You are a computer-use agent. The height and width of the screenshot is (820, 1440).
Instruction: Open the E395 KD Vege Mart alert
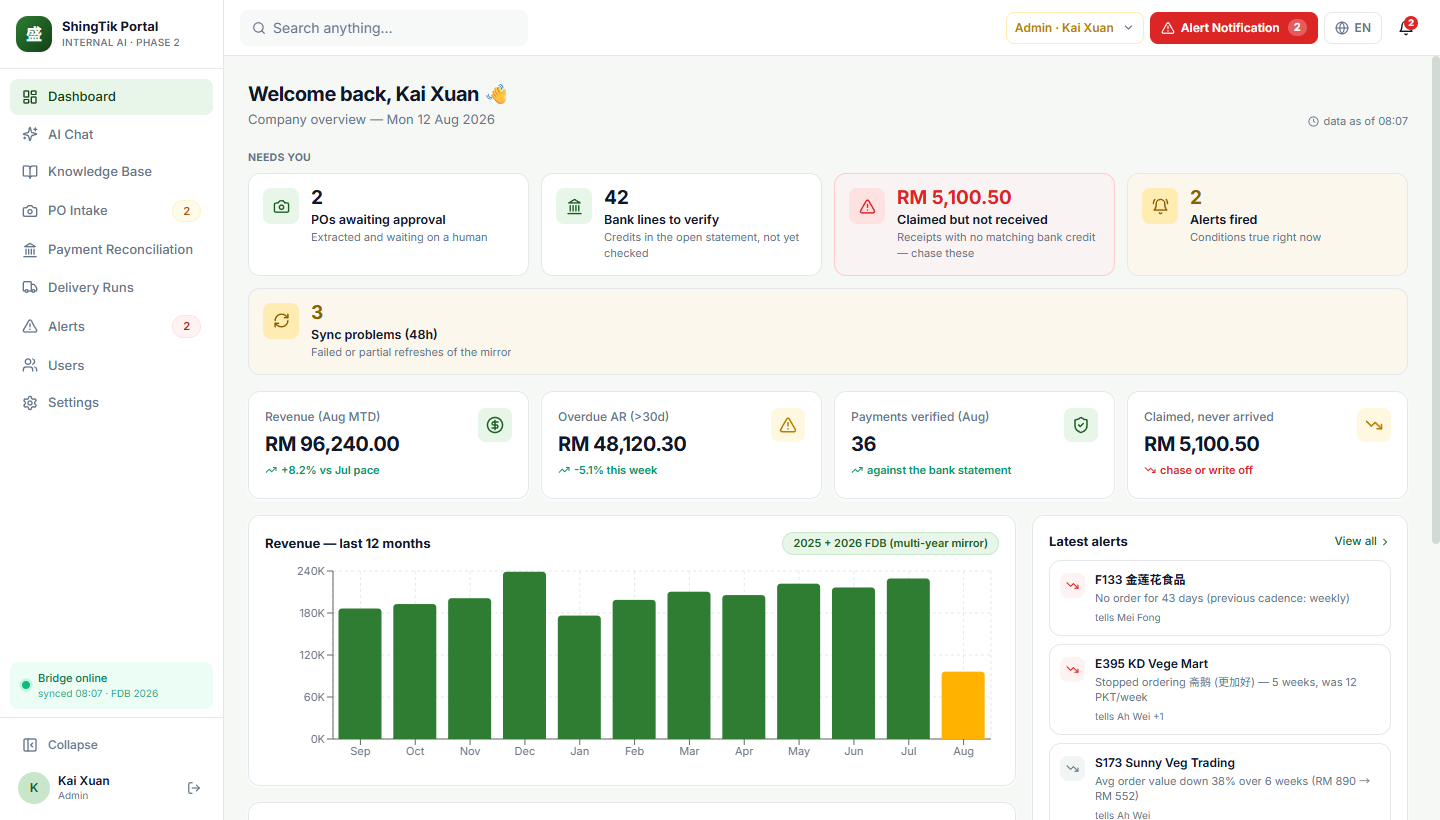(x=1220, y=690)
